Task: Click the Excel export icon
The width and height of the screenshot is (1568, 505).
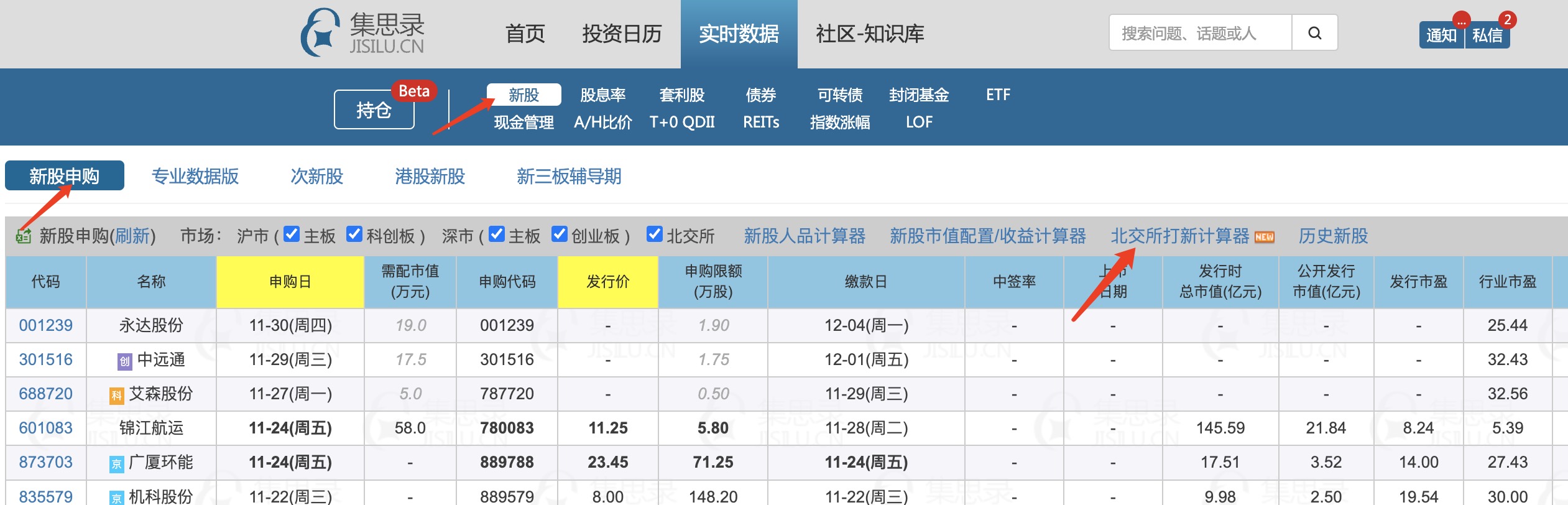Action: pos(24,236)
